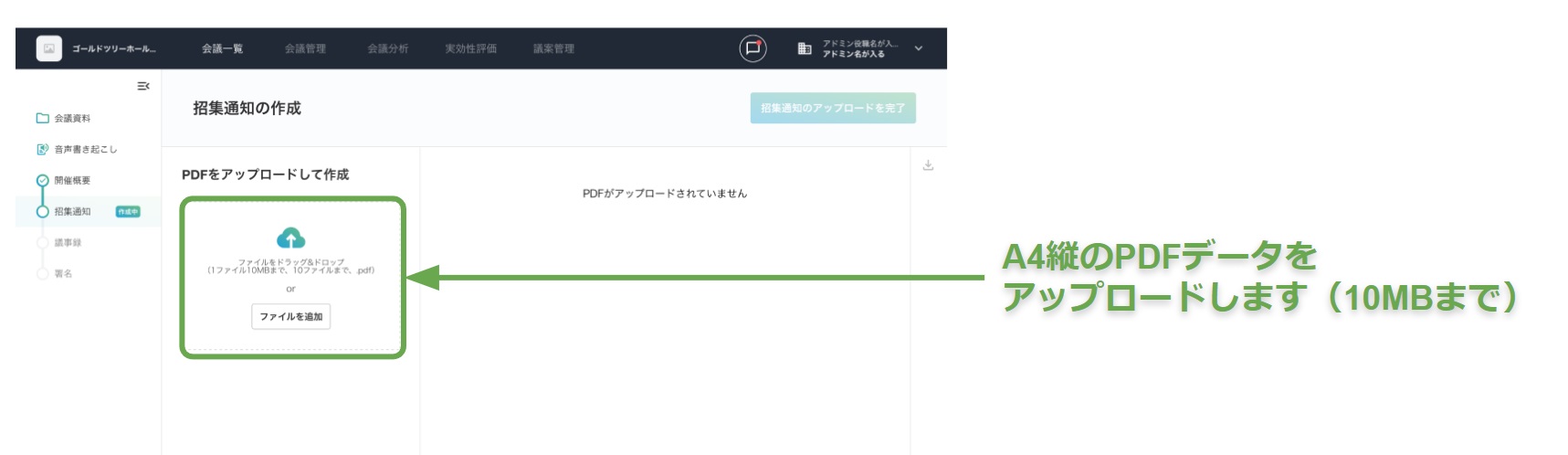Expand the admin account dropdown chevron
This screenshot has width=1568, height=455.
[919, 48]
